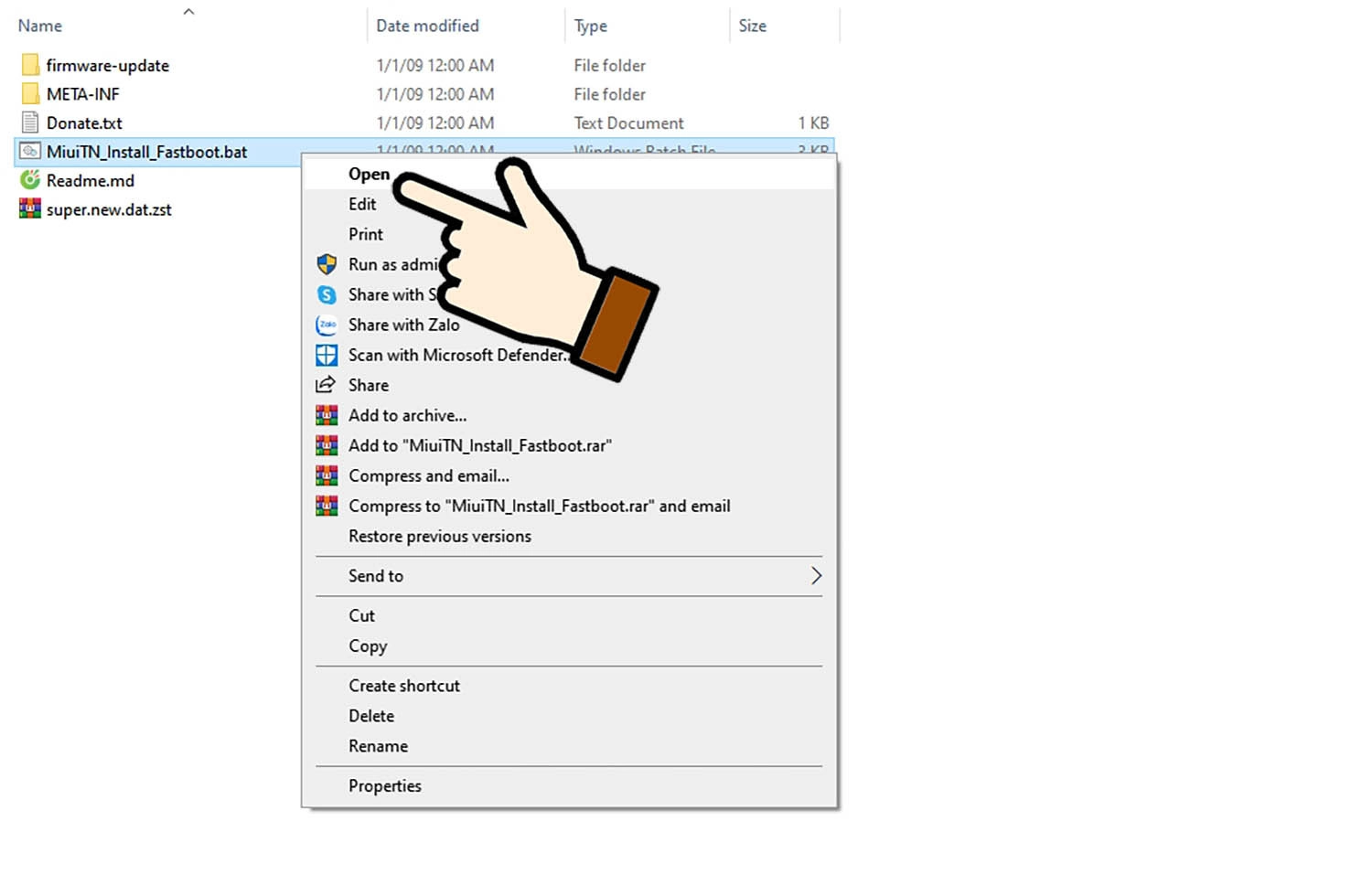Choose Open from the context menu
The image size is (1372, 896).
click(369, 174)
